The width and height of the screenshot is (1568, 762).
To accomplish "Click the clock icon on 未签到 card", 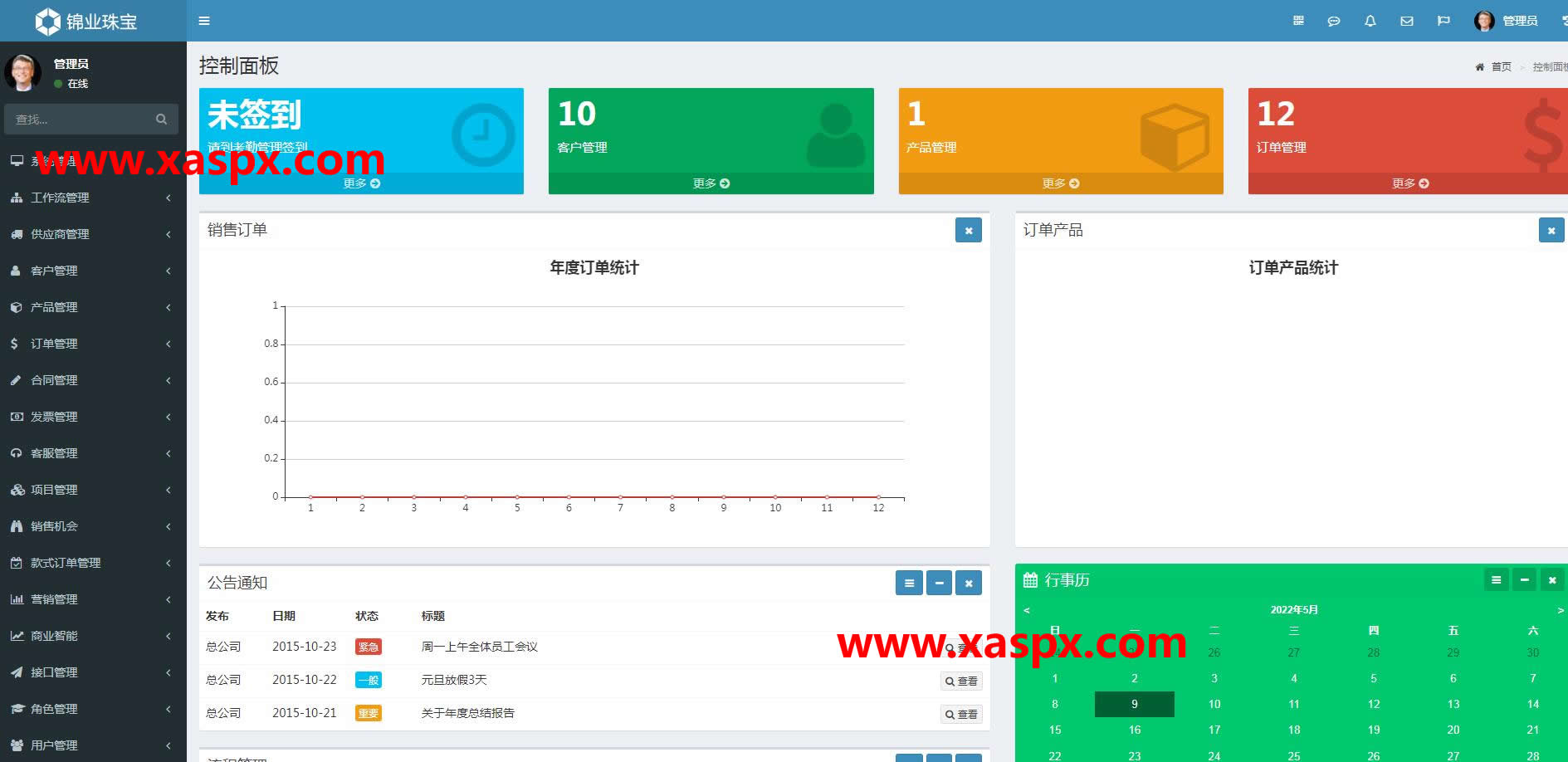I will [483, 134].
